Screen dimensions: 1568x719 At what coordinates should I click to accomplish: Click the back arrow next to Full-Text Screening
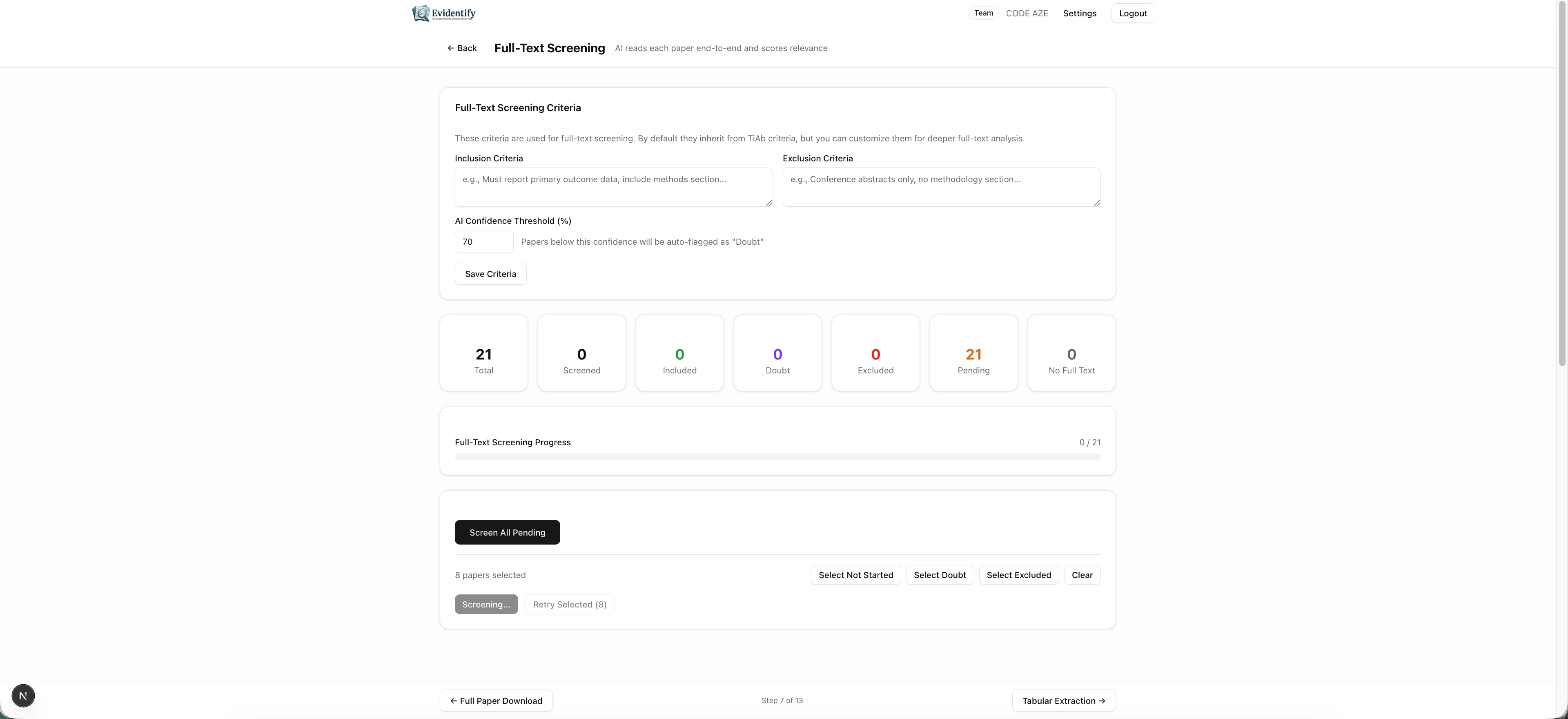[x=450, y=48]
